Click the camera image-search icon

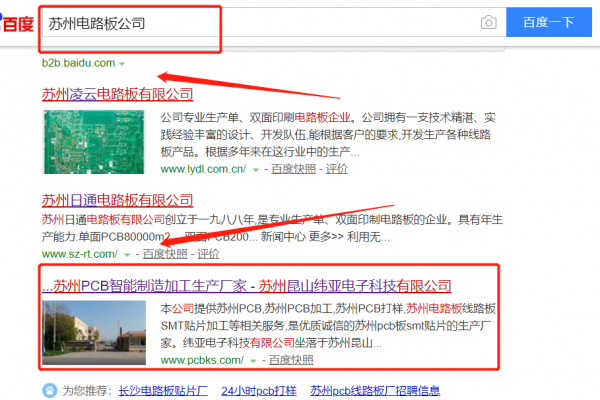tap(488, 23)
